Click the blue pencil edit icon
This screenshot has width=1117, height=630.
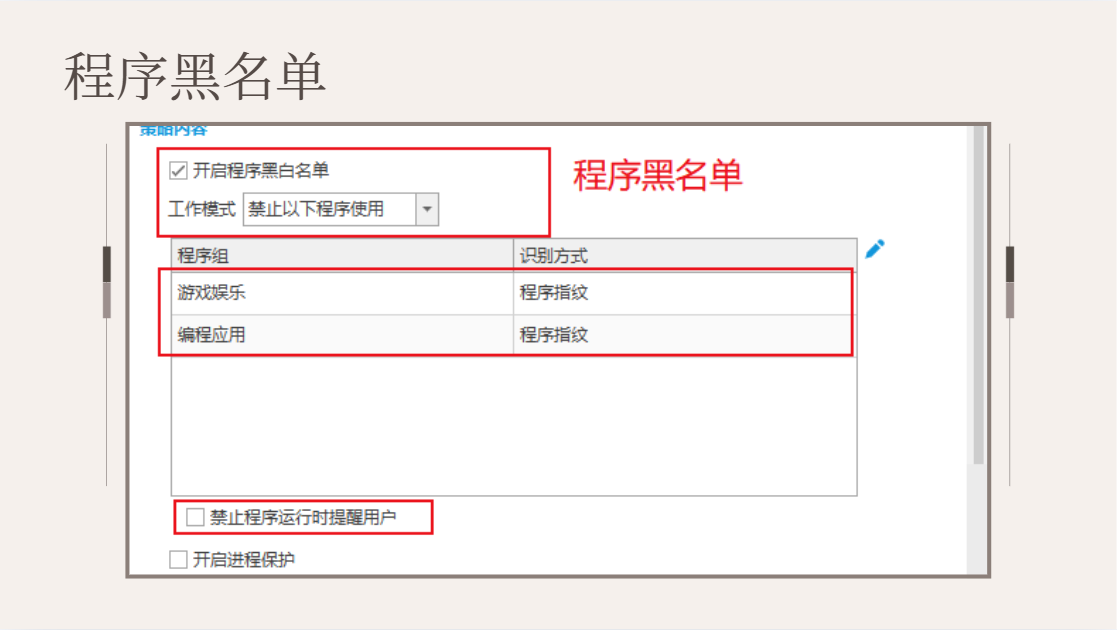pos(875,249)
